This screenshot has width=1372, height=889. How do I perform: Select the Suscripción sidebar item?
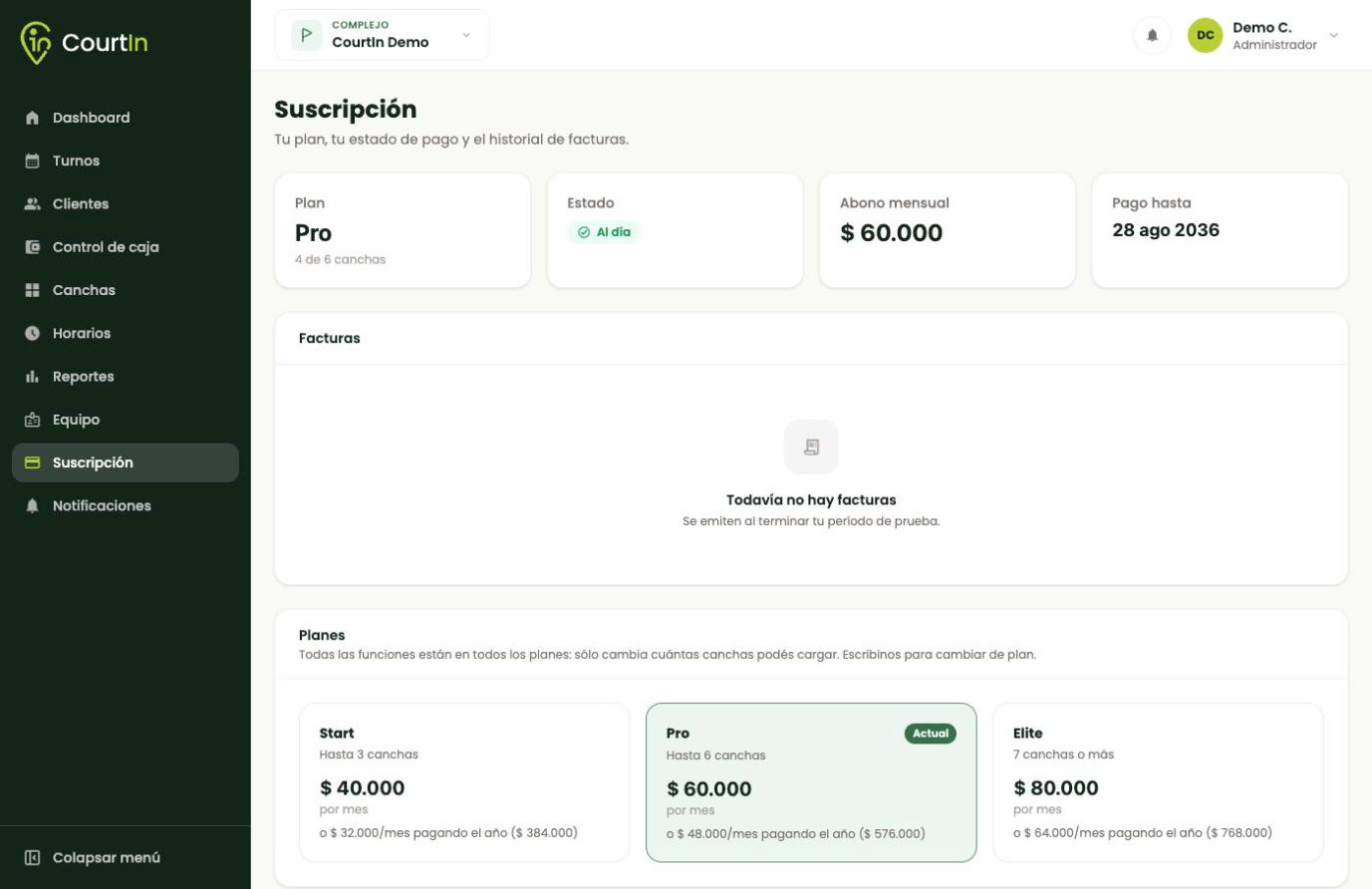click(x=126, y=462)
